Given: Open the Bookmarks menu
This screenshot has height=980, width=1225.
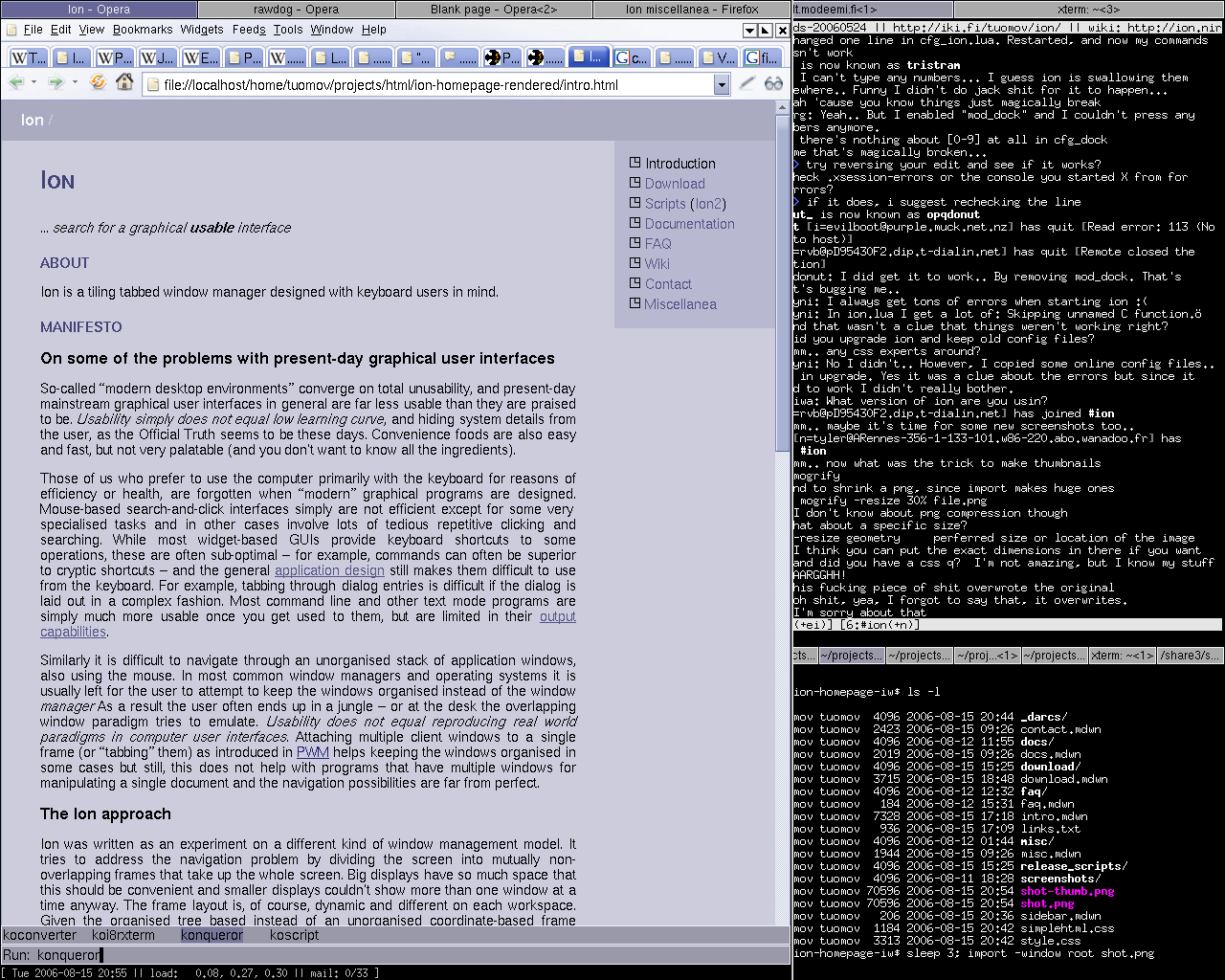Looking at the screenshot, I should (x=143, y=30).
